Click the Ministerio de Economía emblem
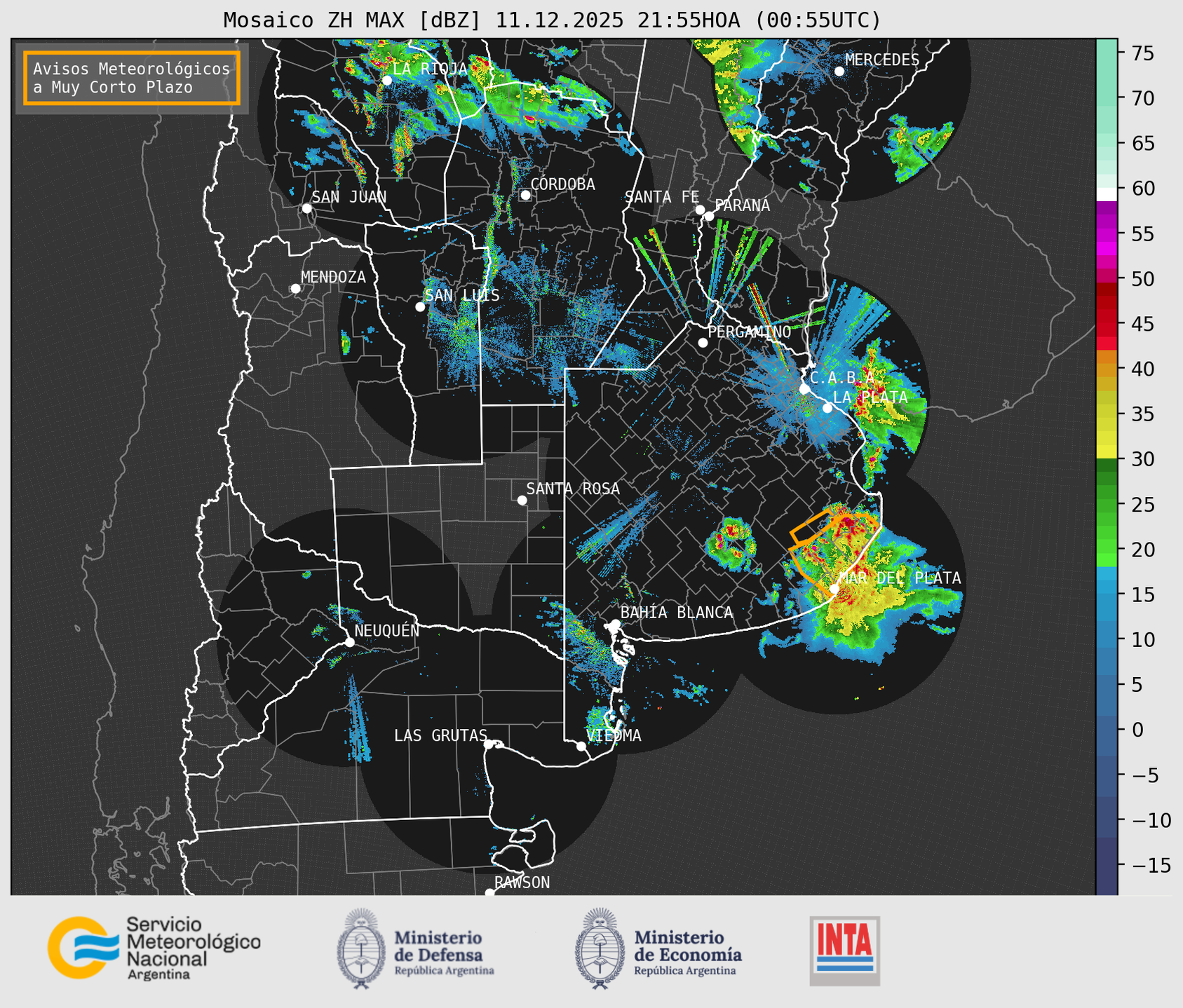This screenshot has height=1008, width=1183. (600, 949)
